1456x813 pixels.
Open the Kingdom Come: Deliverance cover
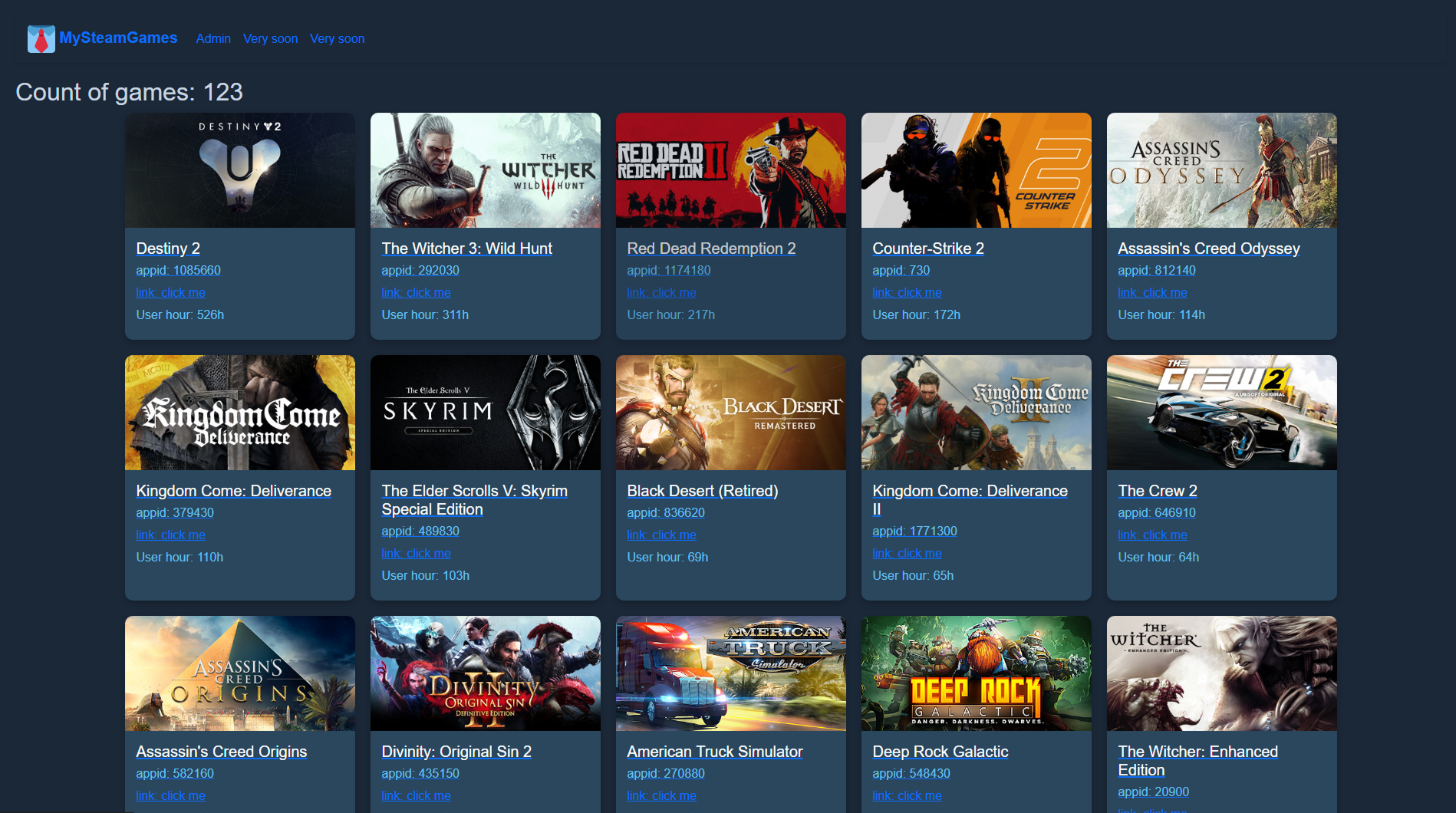coord(240,413)
